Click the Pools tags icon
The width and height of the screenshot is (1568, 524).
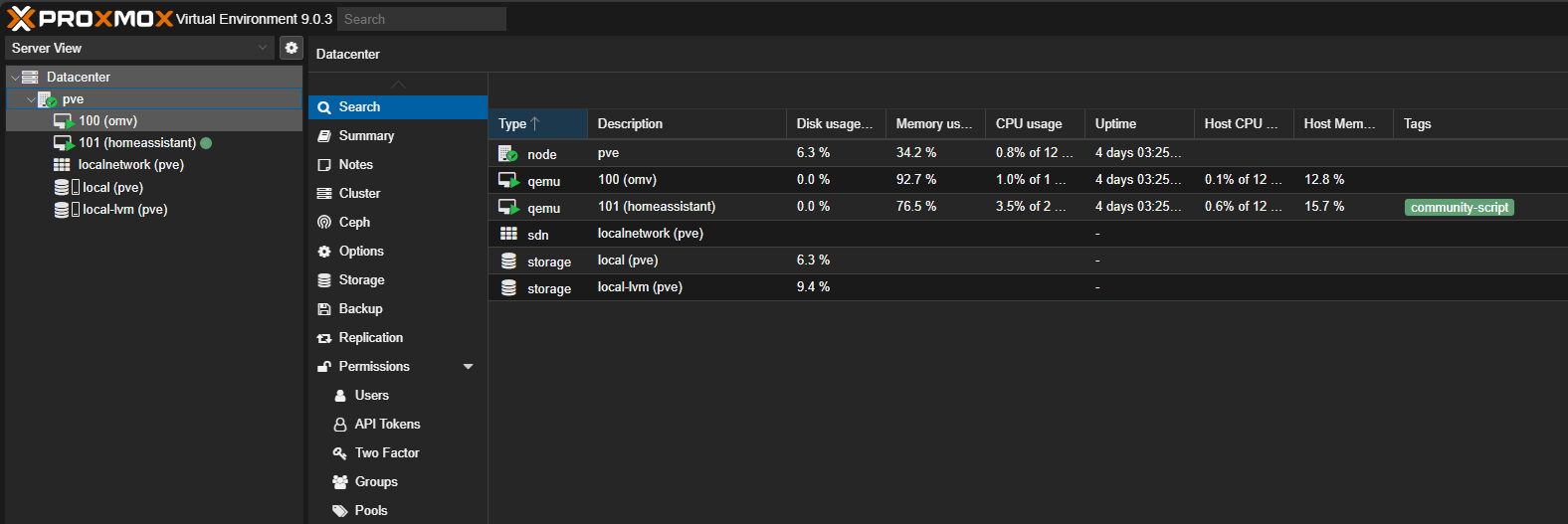(340, 511)
